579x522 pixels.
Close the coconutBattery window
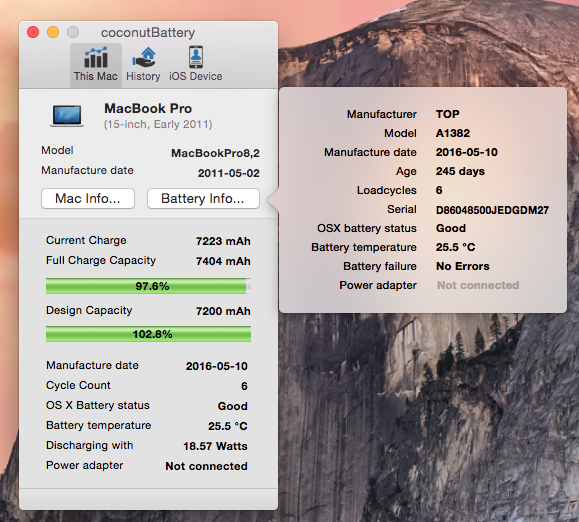click(x=33, y=32)
